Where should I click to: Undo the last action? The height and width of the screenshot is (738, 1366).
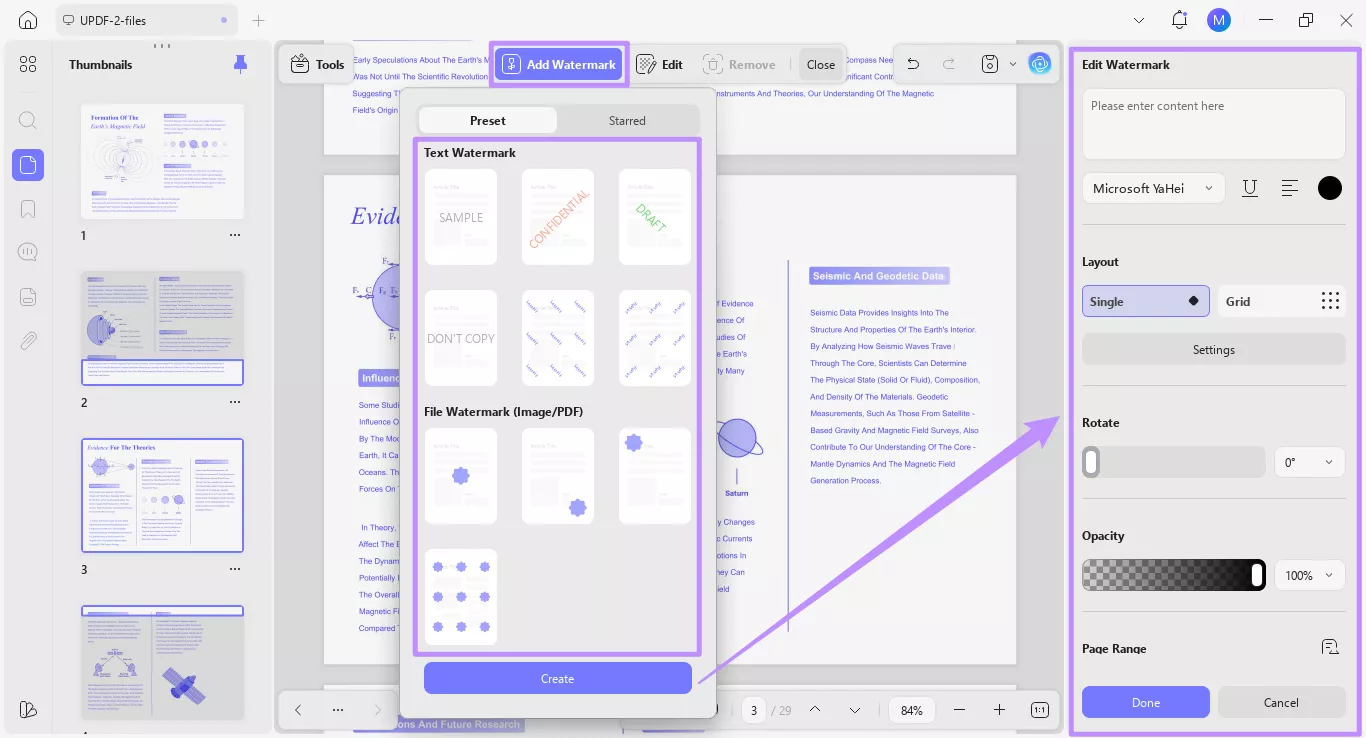pyautogui.click(x=913, y=64)
